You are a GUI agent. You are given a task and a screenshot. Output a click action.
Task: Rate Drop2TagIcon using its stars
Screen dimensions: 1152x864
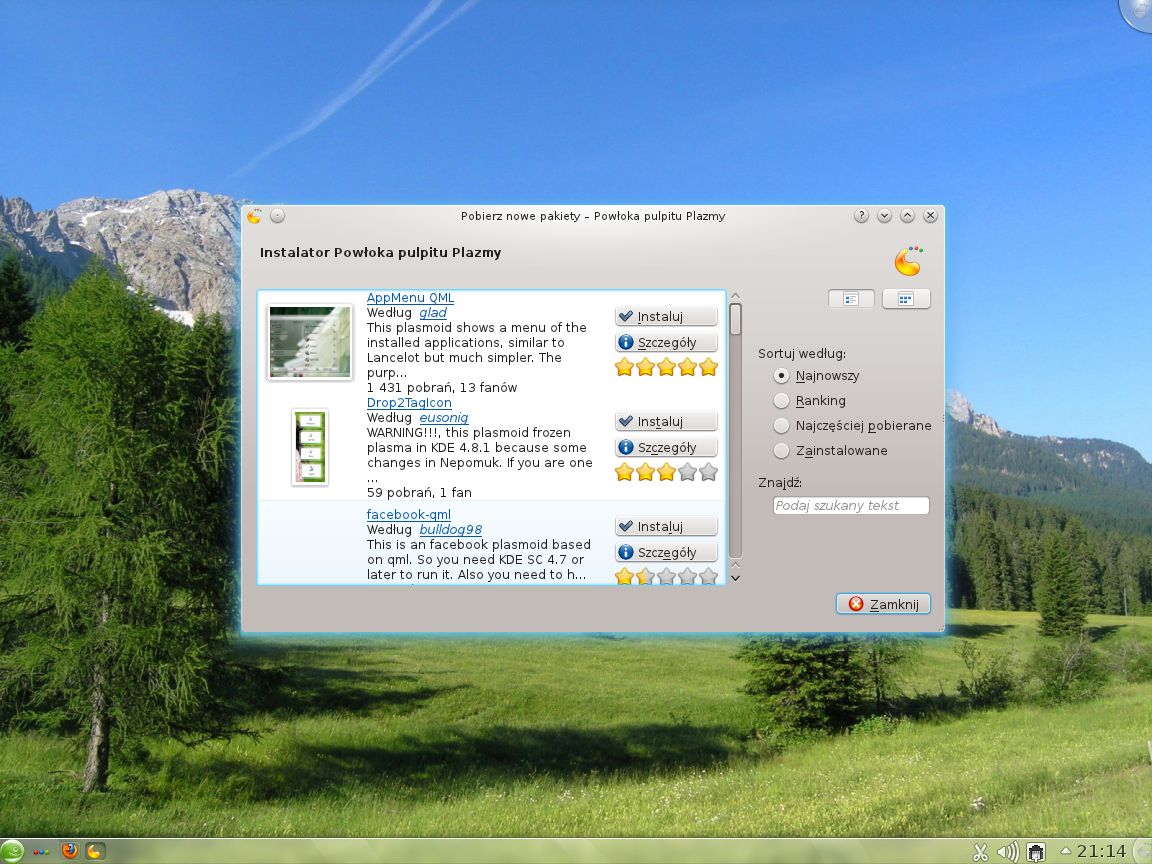tap(666, 472)
